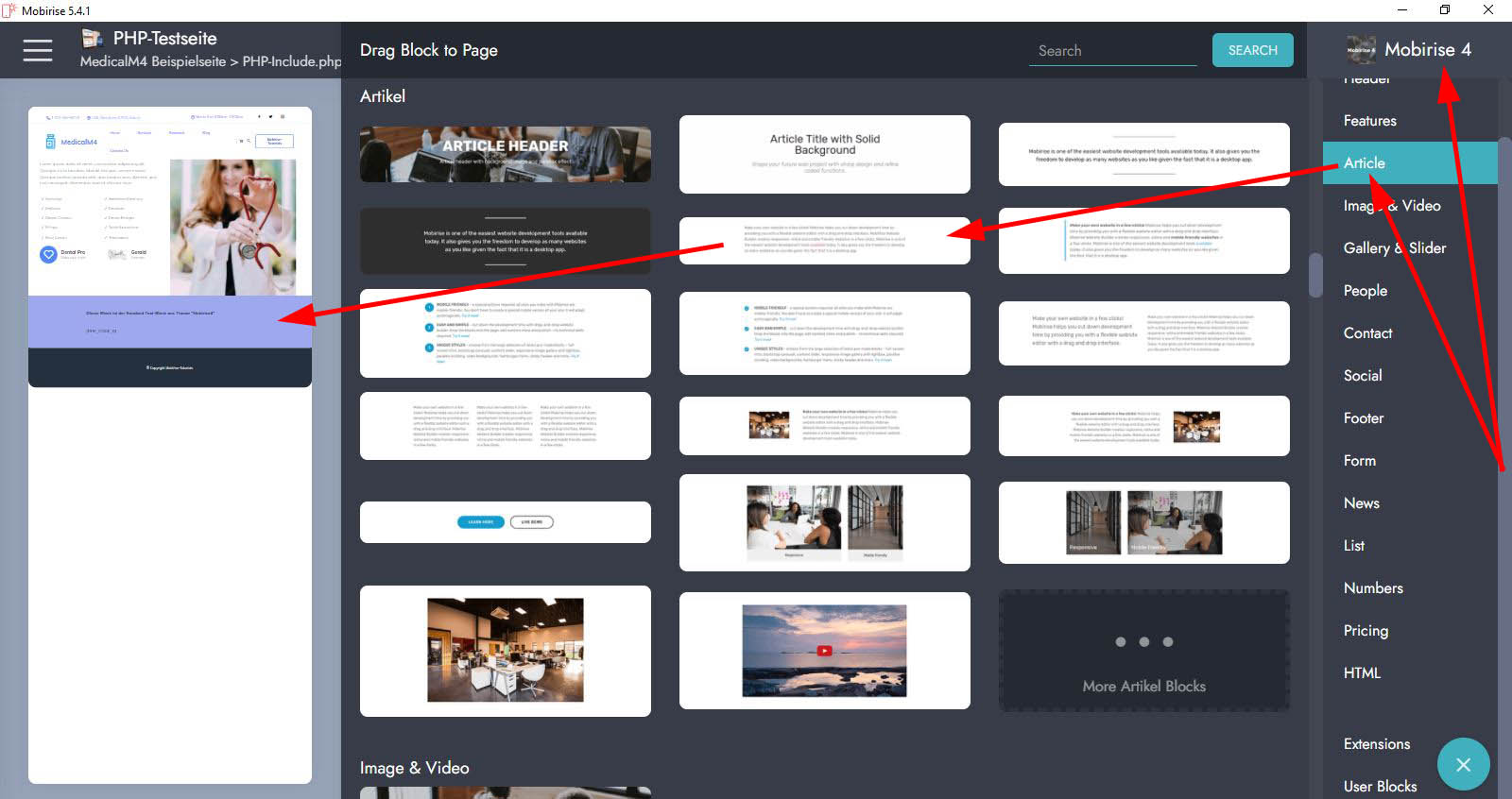This screenshot has height=799, width=1512.
Task: Pick the video block with play icon
Action: tap(824, 651)
